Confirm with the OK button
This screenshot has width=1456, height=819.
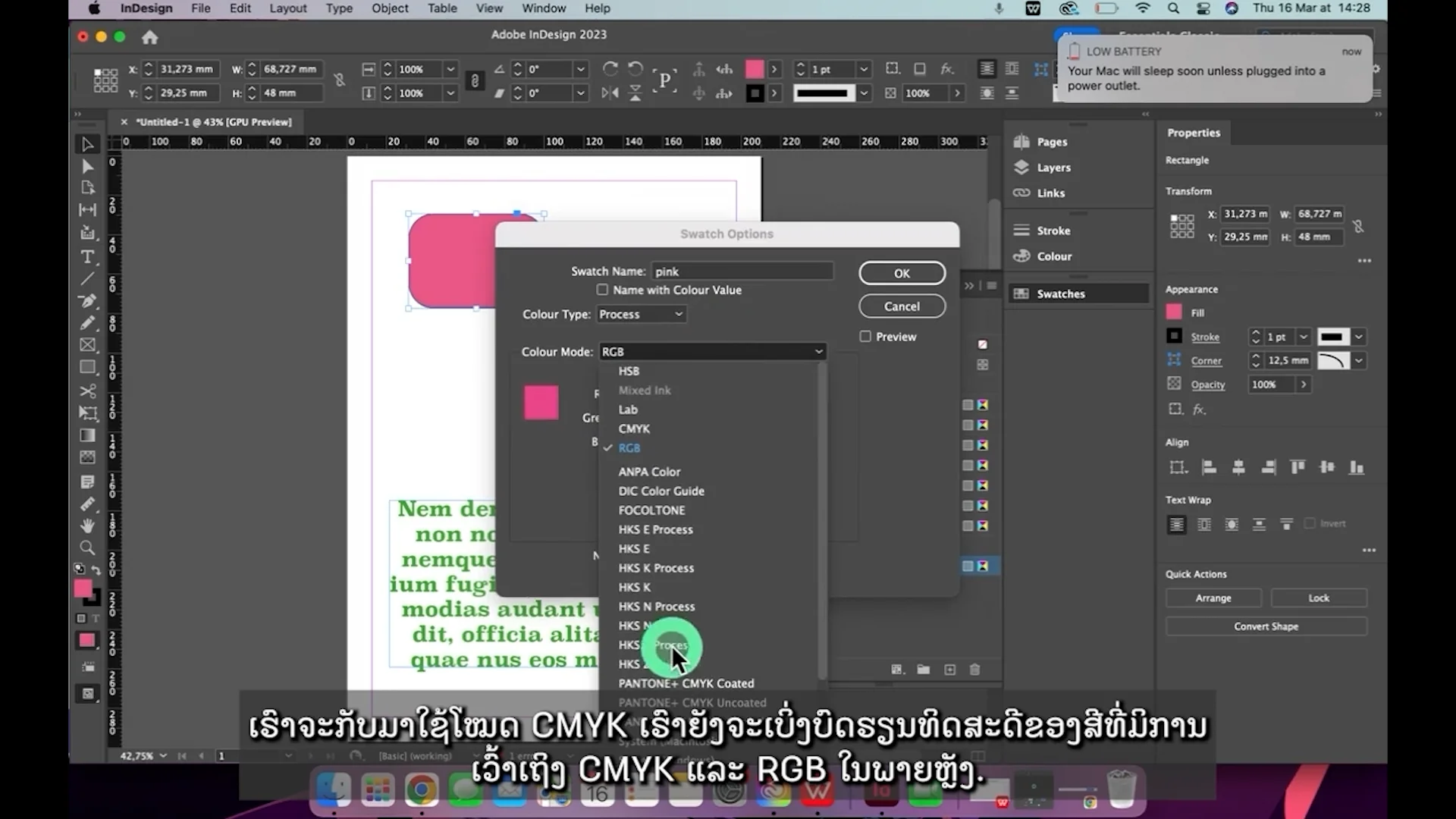point(901,273)
